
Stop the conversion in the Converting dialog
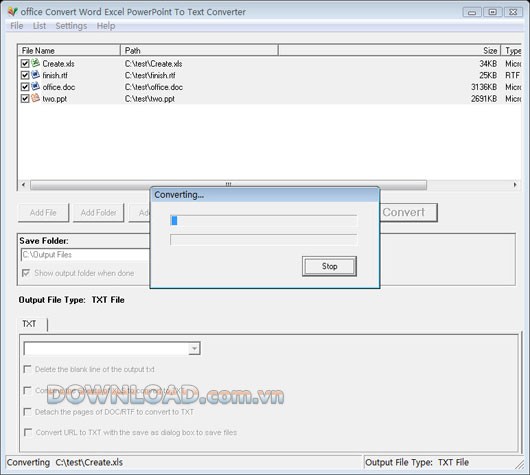click(329, 266)
